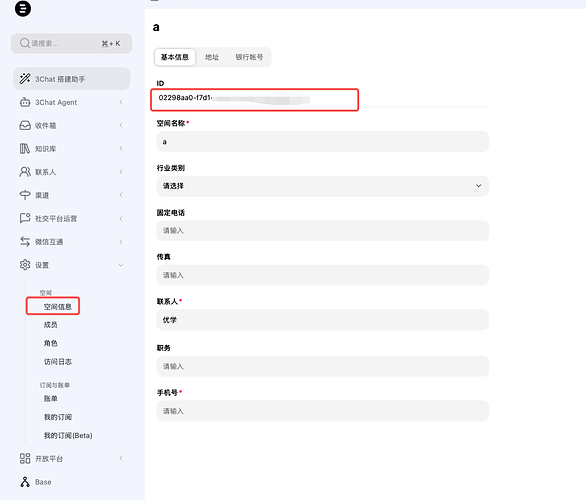
Task: Switch to the 基本信息 tab
Action: [x=175, y=57]
